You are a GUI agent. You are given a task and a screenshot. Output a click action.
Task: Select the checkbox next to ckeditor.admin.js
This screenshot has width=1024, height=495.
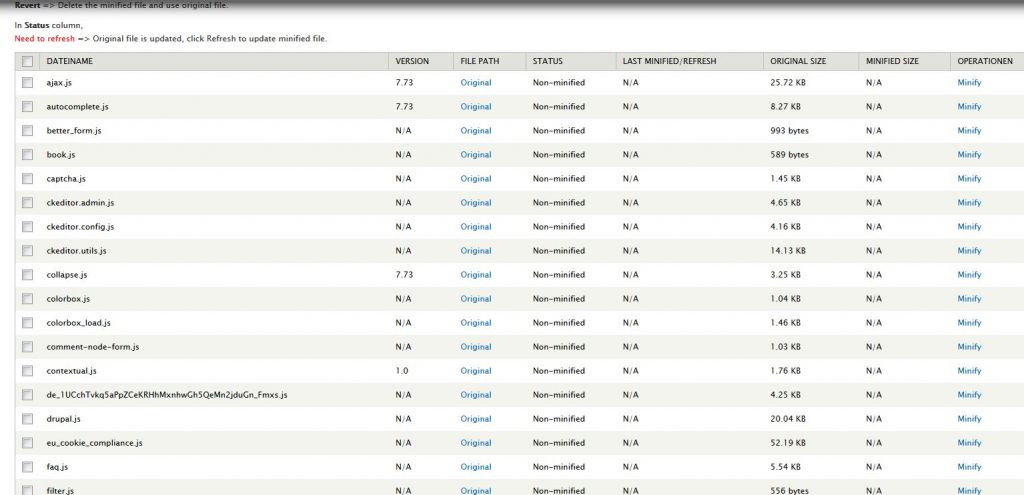(27, 203)
